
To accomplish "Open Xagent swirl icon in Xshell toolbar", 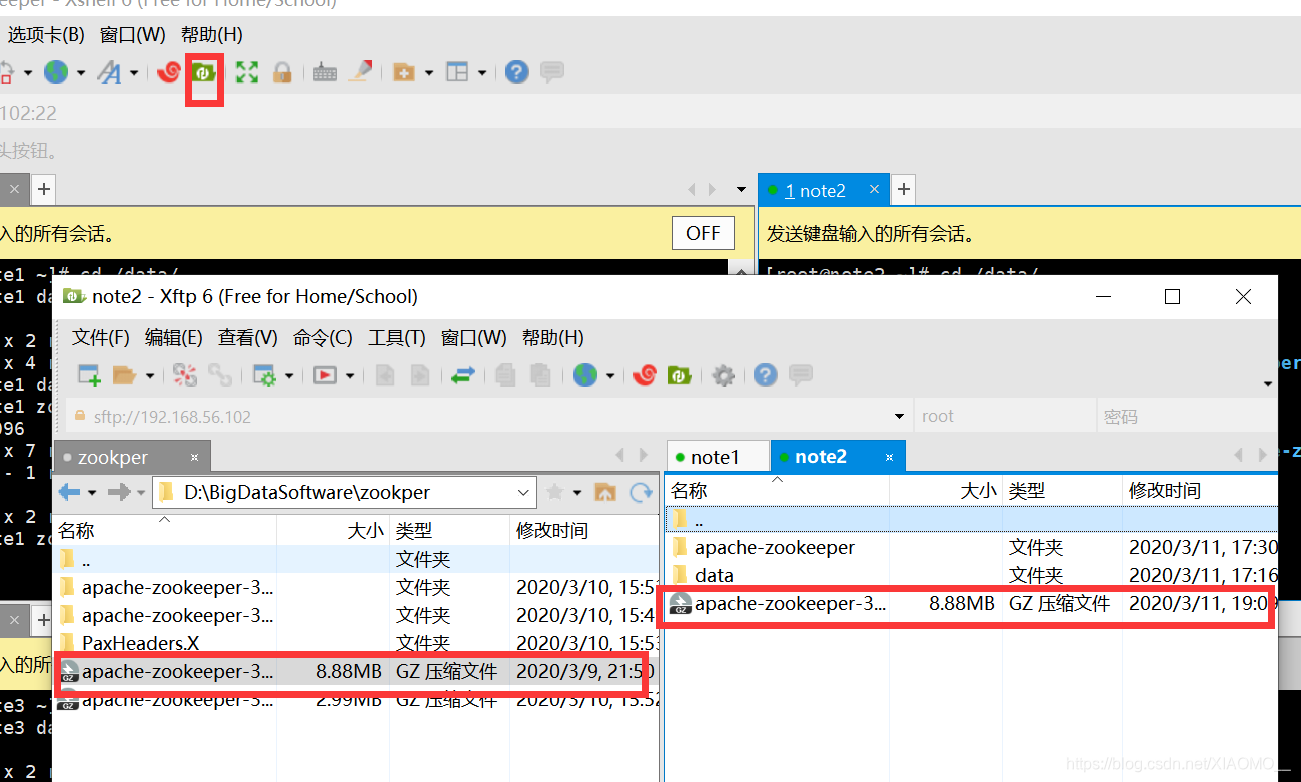I will [x=169, y=72].
